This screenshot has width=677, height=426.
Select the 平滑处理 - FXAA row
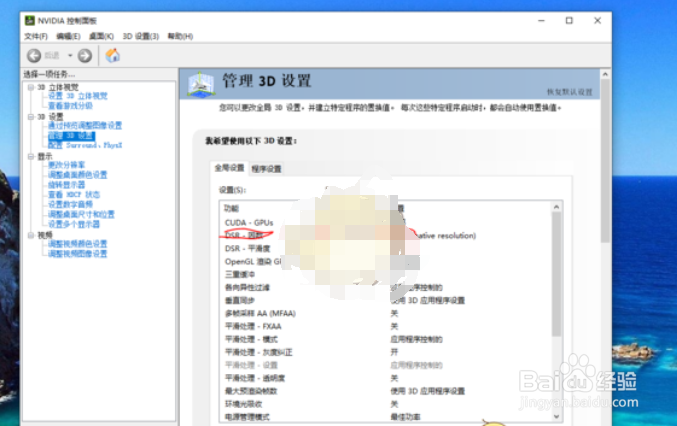point(386,326)
